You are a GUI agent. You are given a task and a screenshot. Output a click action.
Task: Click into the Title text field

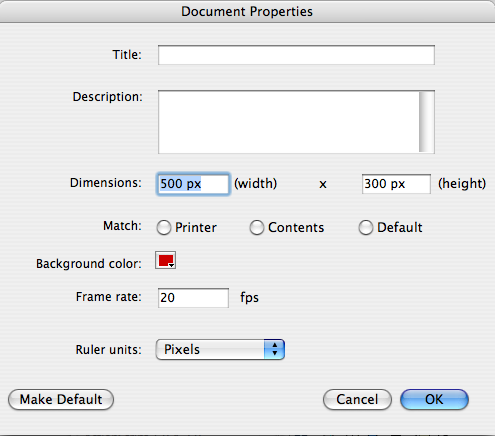pos(296,55)
